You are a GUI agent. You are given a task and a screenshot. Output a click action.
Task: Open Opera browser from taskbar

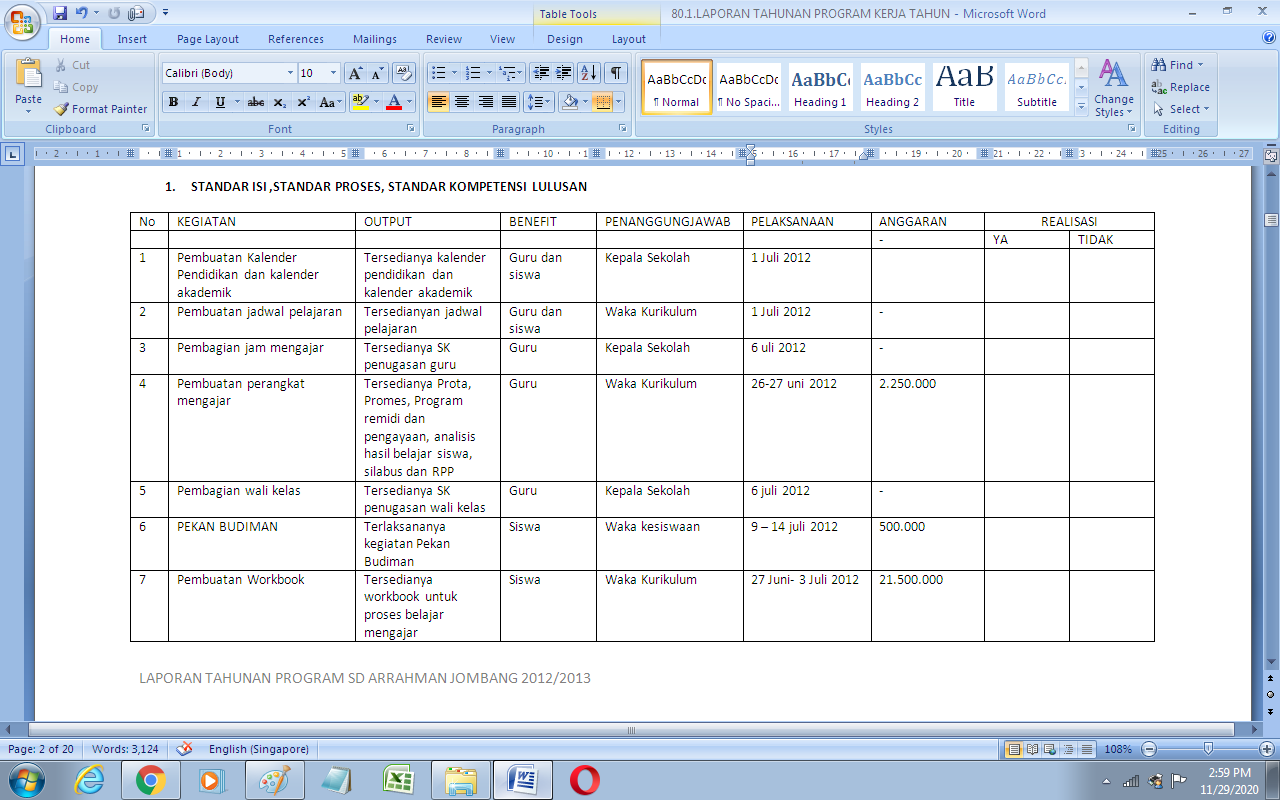(x=585, y=780)
